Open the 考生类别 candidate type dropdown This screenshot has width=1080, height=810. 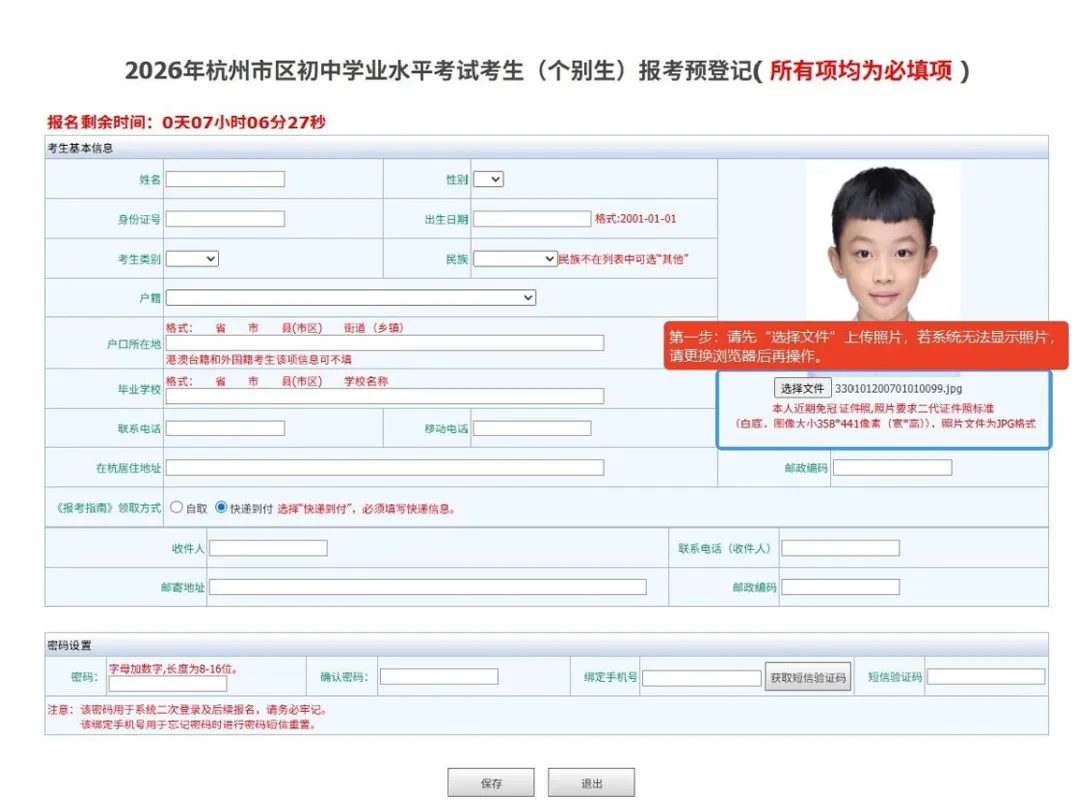click(x=192, y=258)
